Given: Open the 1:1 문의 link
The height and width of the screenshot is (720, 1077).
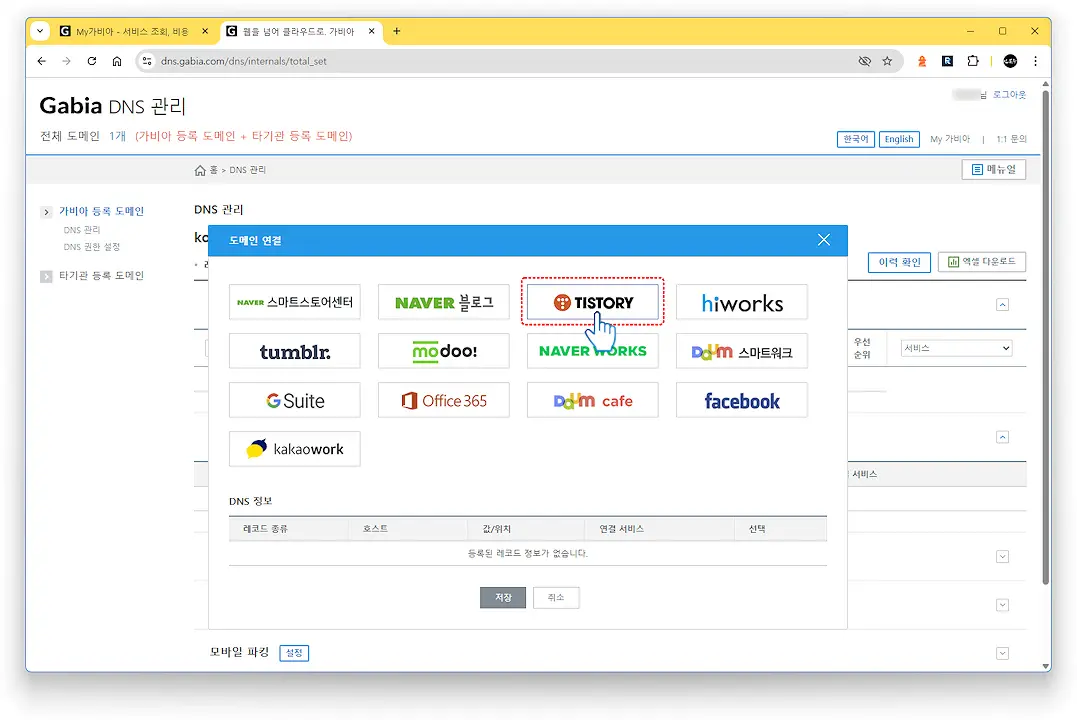Looking at the screenshot, I should coord(1011,139).
